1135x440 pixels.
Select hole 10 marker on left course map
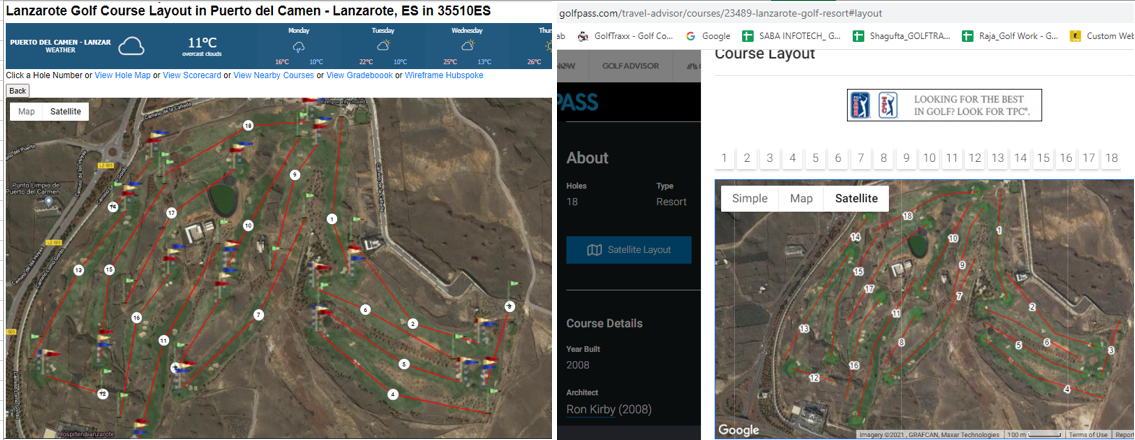click(x=248, y=225)
